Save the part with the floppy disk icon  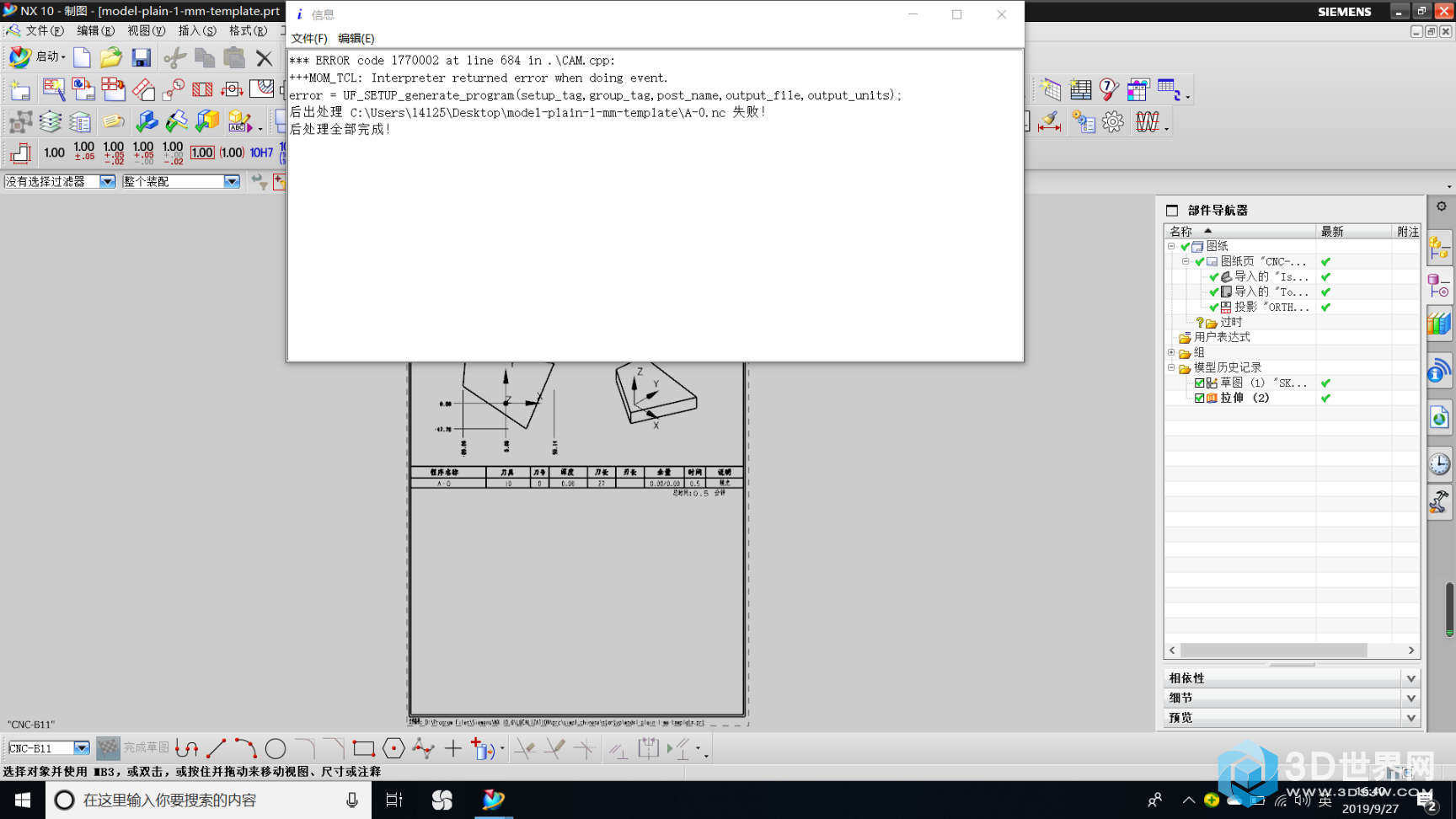tap(141, 57)
